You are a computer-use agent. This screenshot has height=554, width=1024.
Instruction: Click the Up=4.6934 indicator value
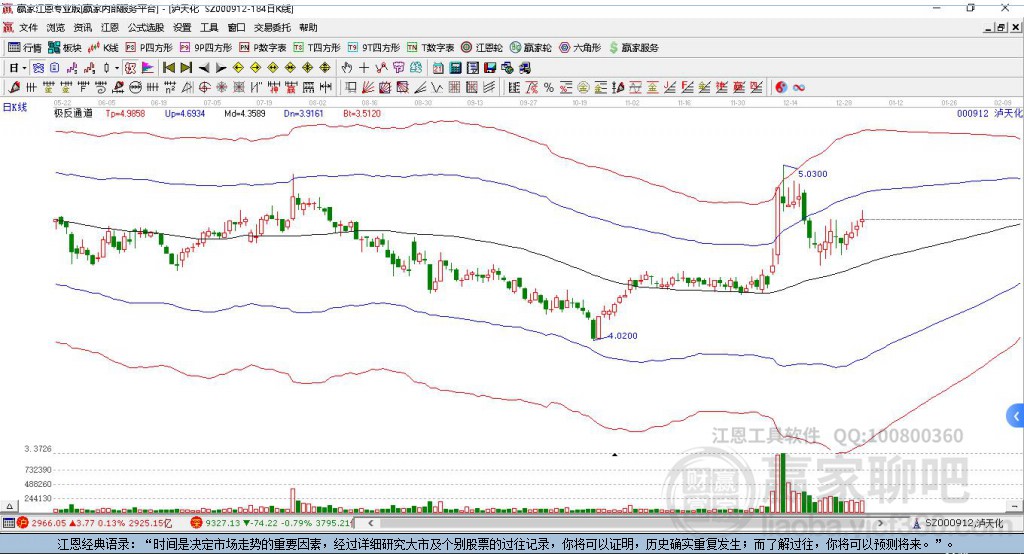[x=185, y=113]
